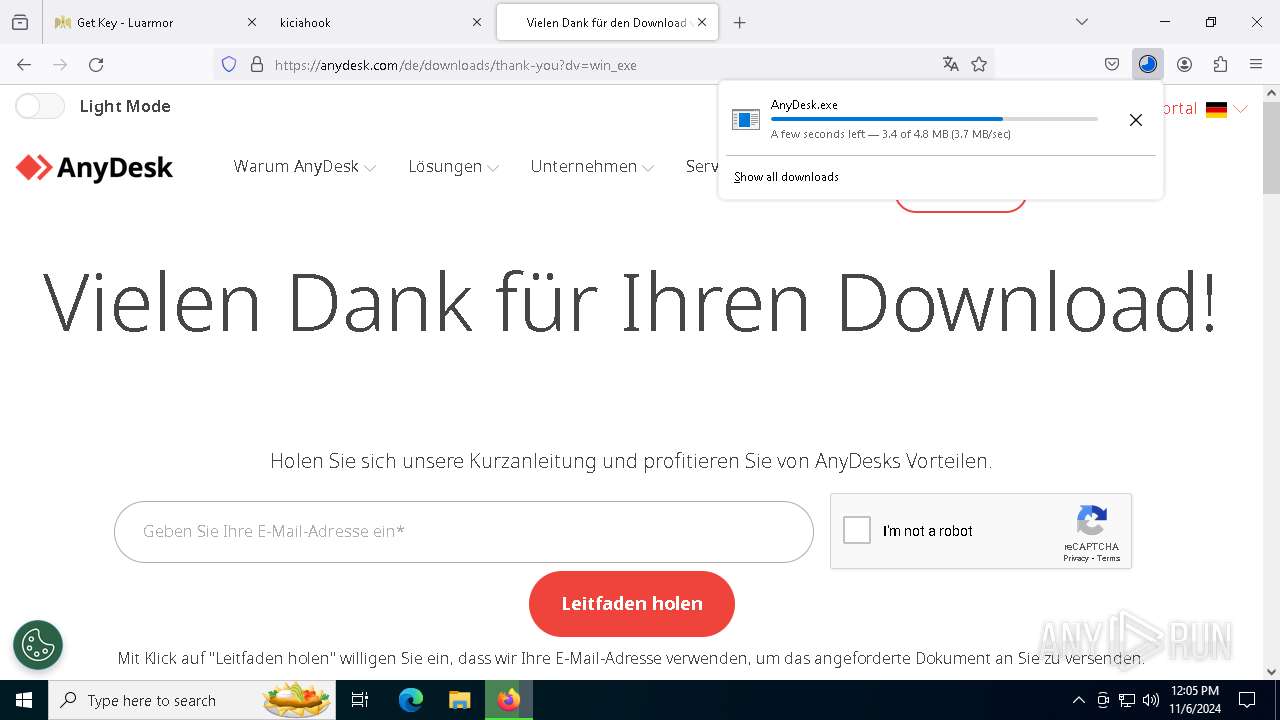Click the AnyDesk logo

click(95, 167)
